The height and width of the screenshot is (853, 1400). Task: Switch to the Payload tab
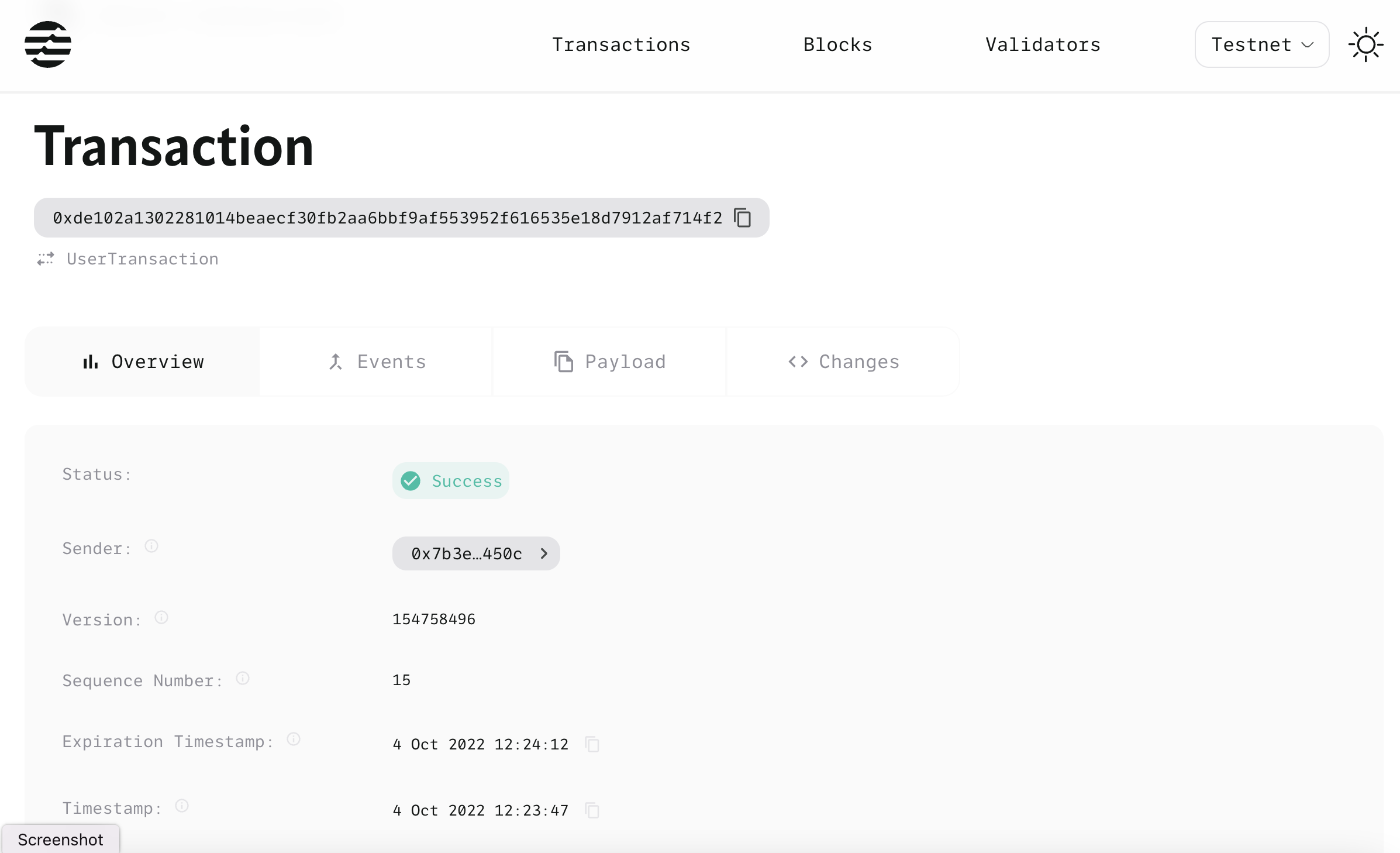pyautogui.click(x=608, y=362)
